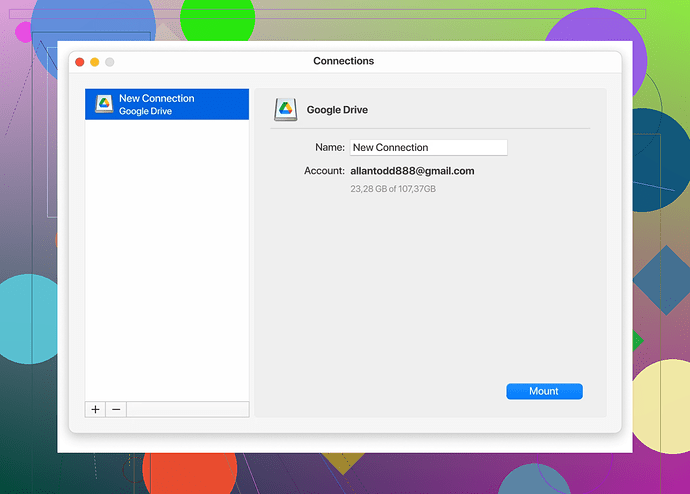690x494 pixels.
Task: Add a new connection with plus button
Action: tap(96, 409)
